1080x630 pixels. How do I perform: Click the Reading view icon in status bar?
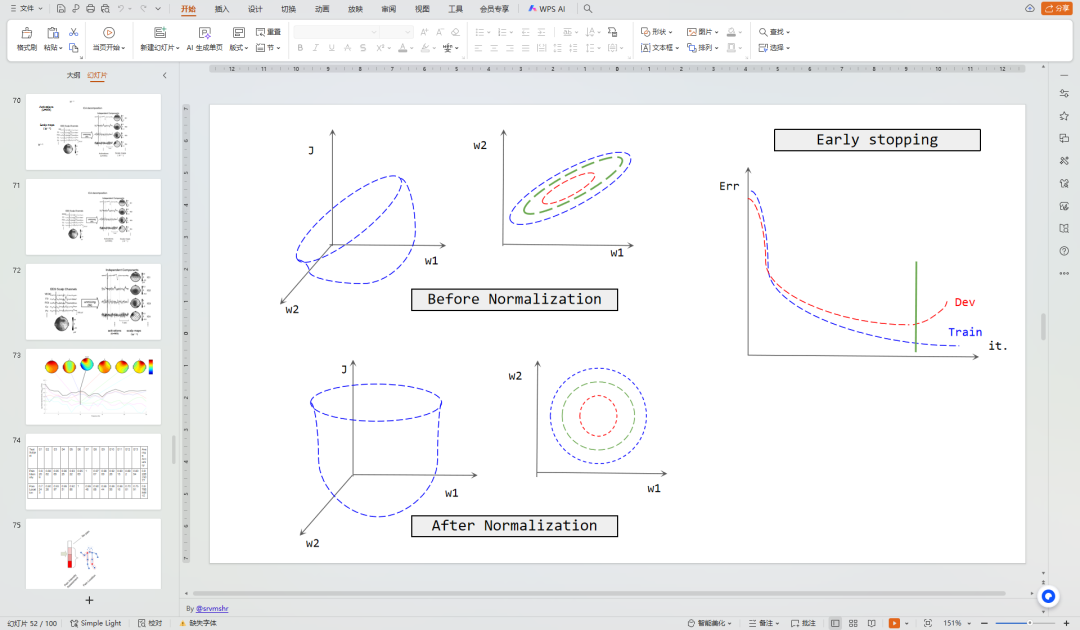pos(872,623)
